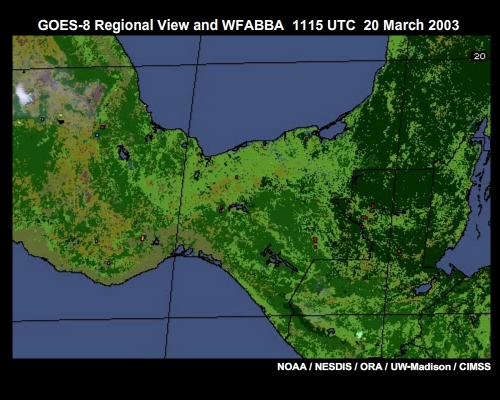Click the "CIMSS" credit text
500x400 pixels.
tap(475, 367)
